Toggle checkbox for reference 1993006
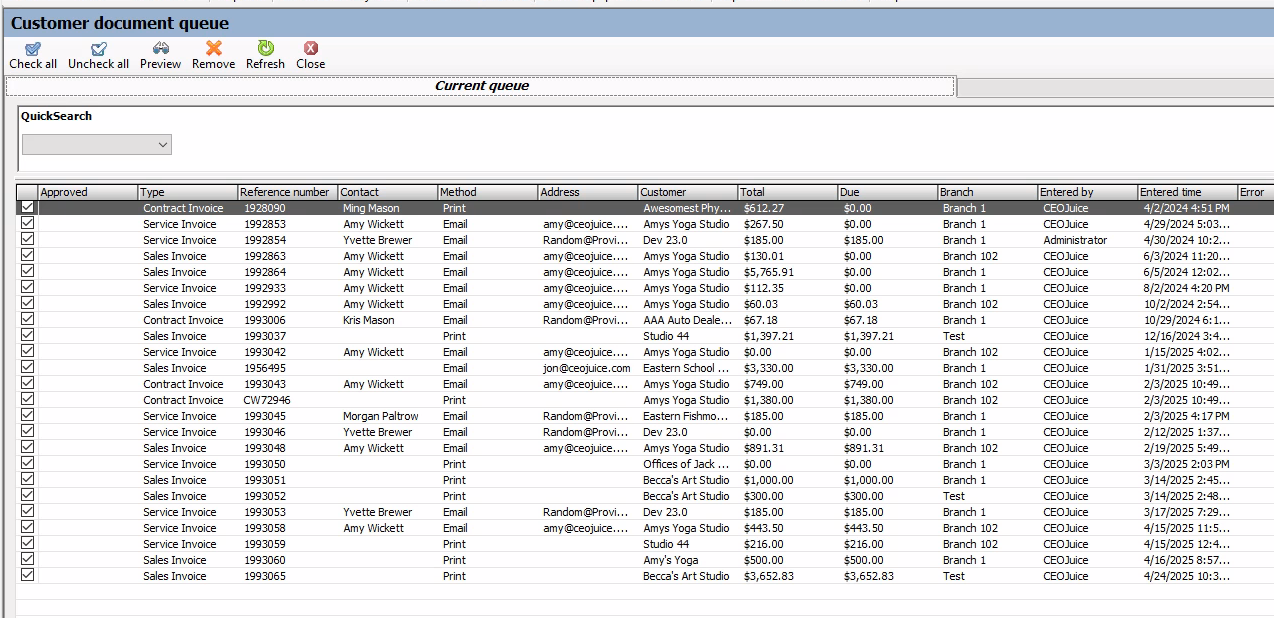The height and width of the screenshot is (618, 1274). [27, 320]
